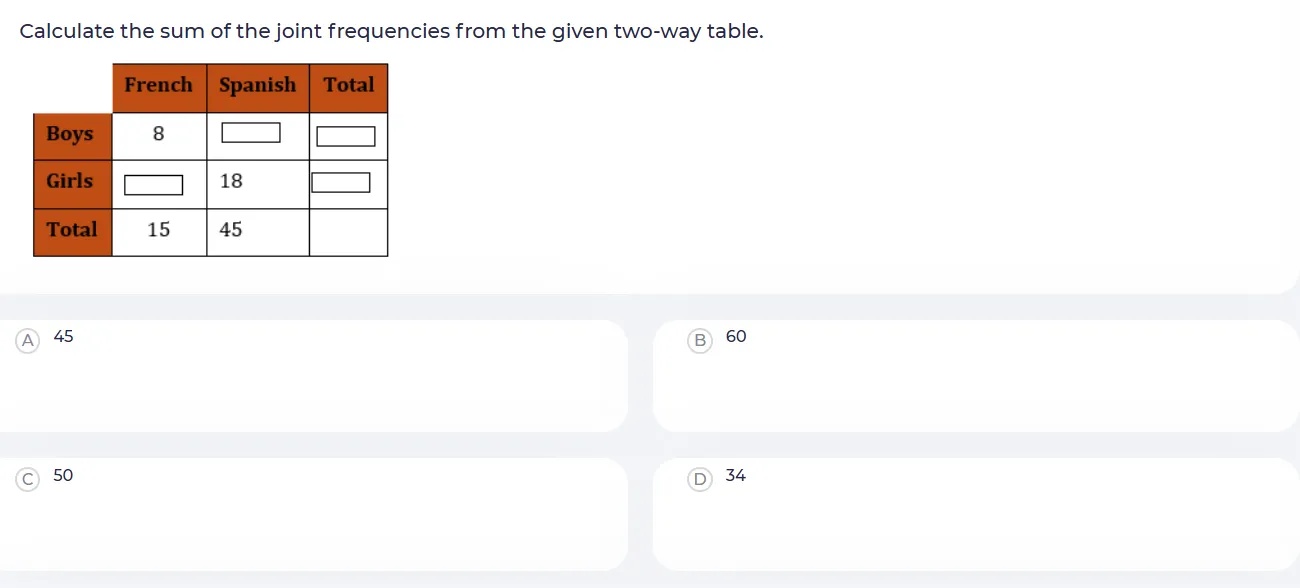The width and height of the screenshot is (1300, 588).
Task: Click the cell containing value 18
Action: [231, 182]
